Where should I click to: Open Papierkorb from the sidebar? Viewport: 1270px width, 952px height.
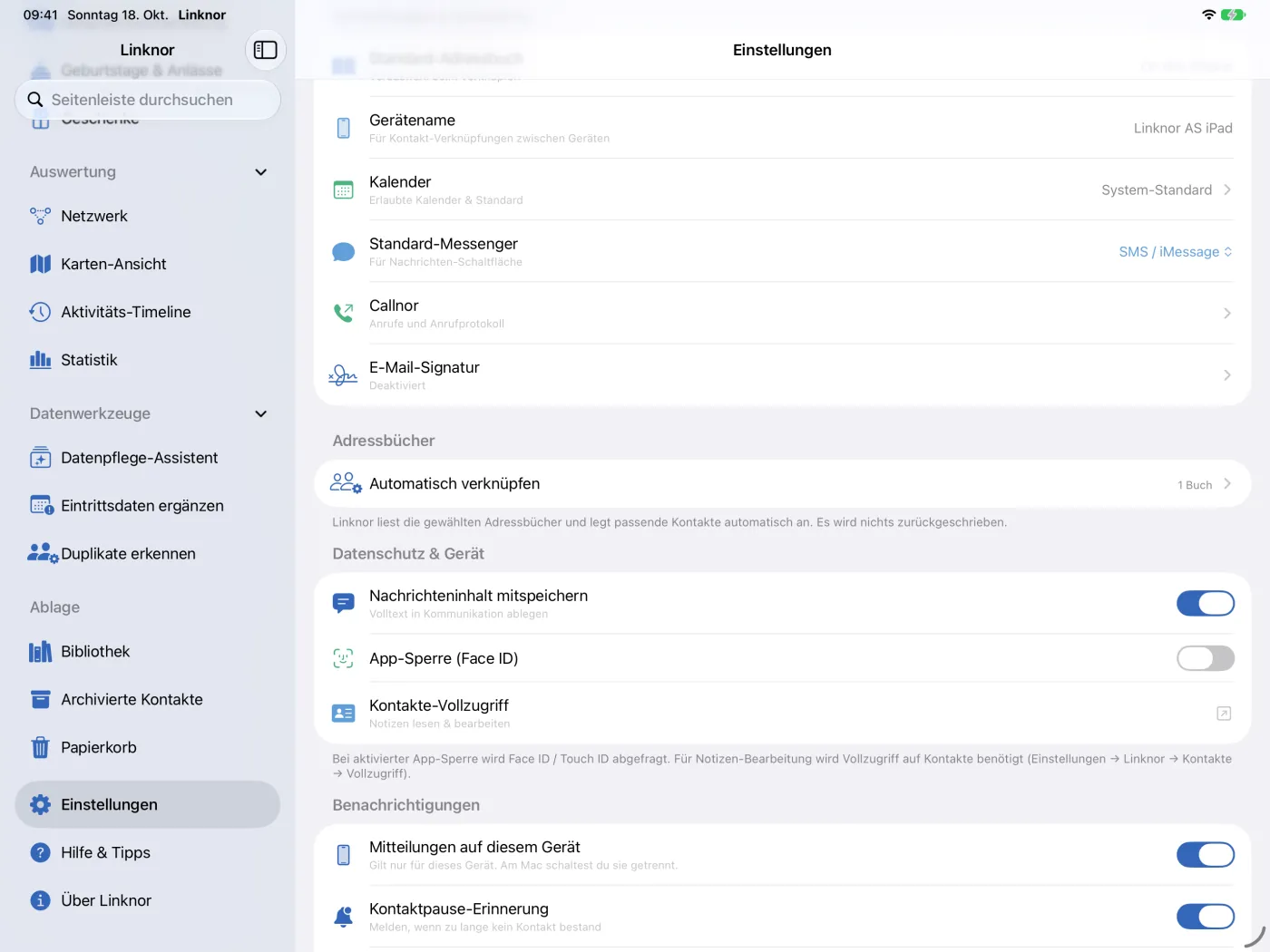148,747
